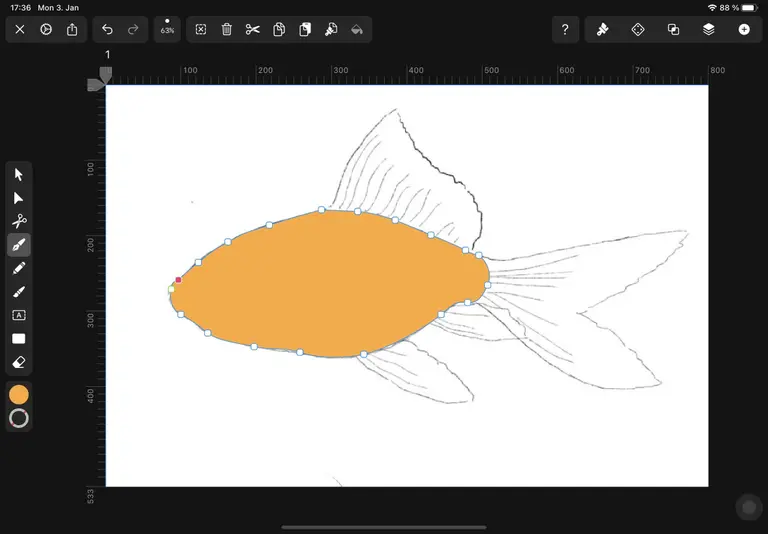Tap the round floating button bottom-right
This screenshot has width=768, height=534.
click(x=749, y=507)
